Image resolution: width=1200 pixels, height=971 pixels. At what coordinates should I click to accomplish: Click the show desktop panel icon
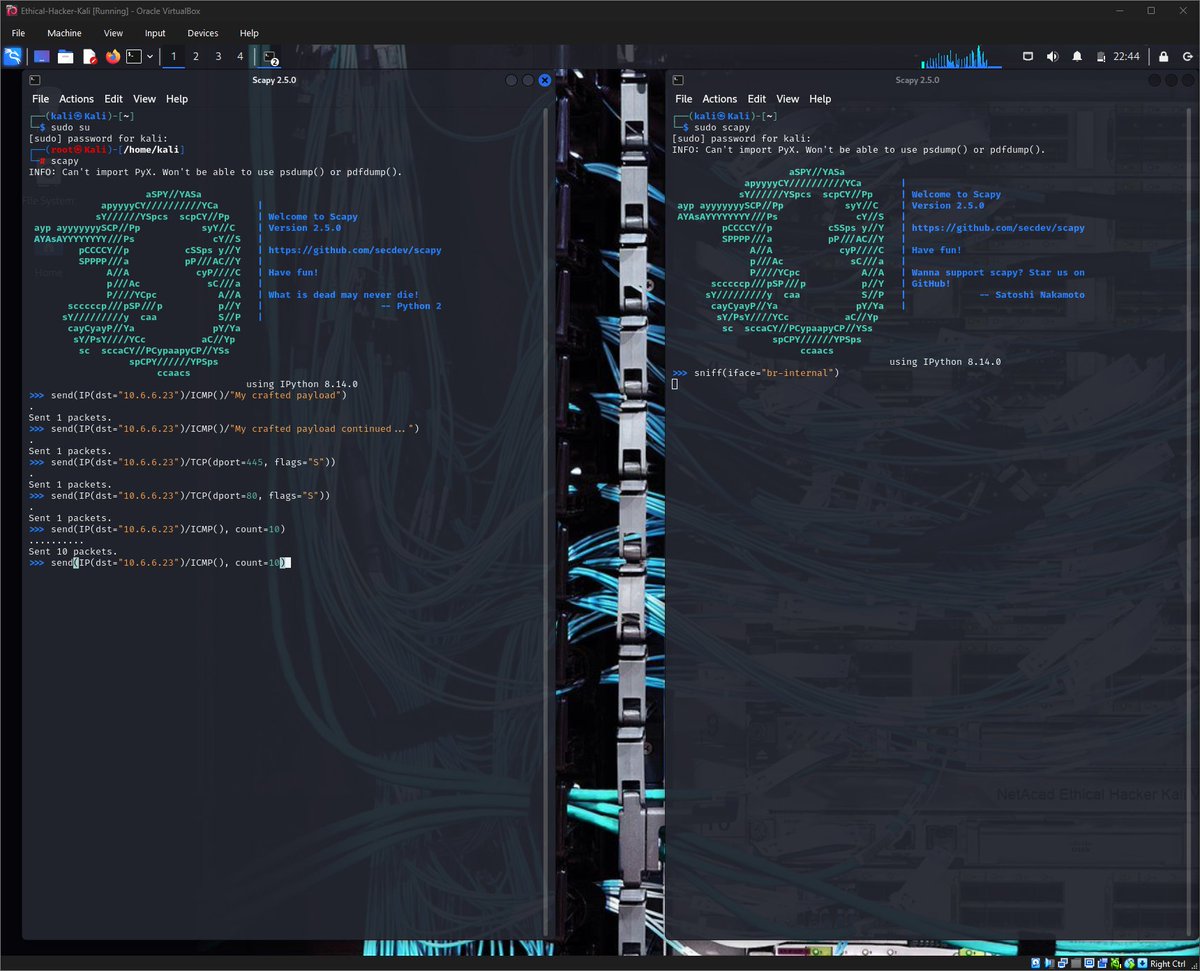[42, 57]
